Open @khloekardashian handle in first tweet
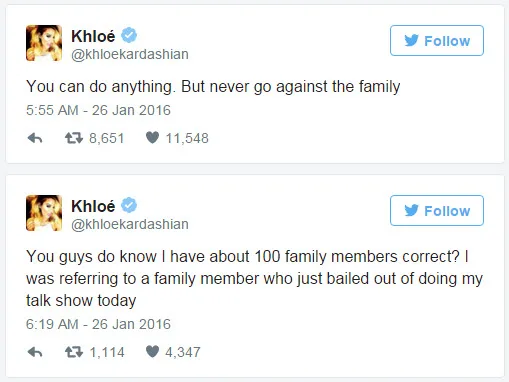 point(130,54)
